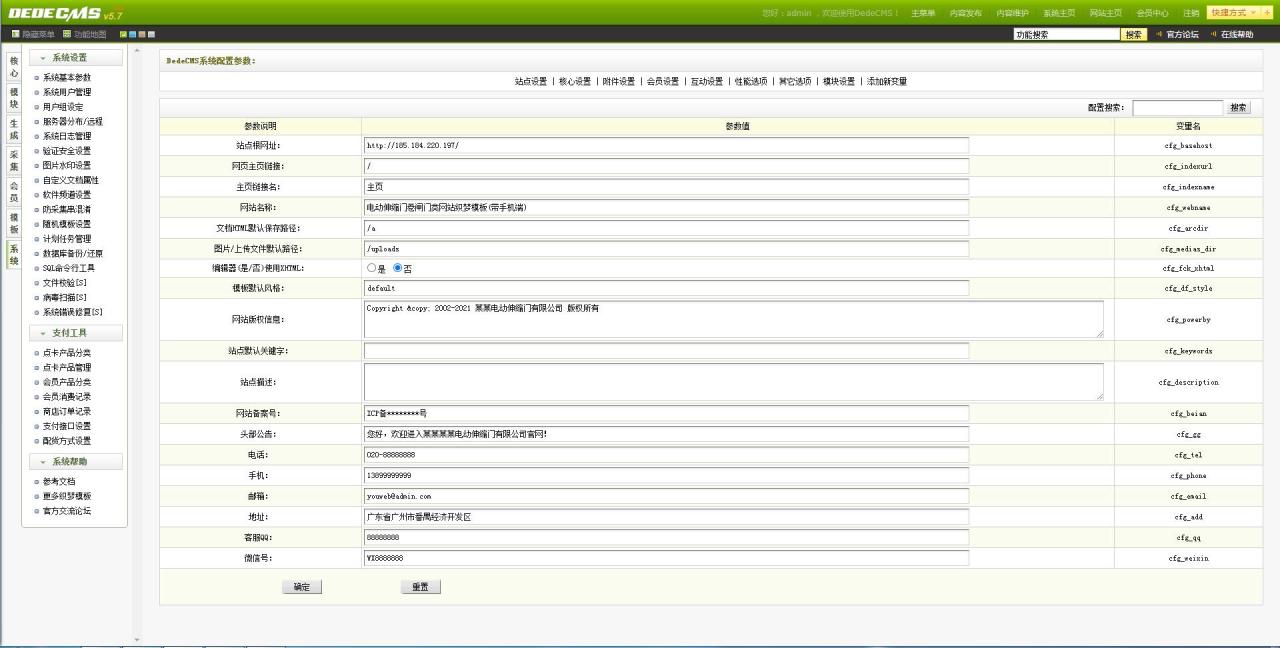Select the 否 radio for XHTML editor
The image size is (1280, 648).
coord(398,268)
